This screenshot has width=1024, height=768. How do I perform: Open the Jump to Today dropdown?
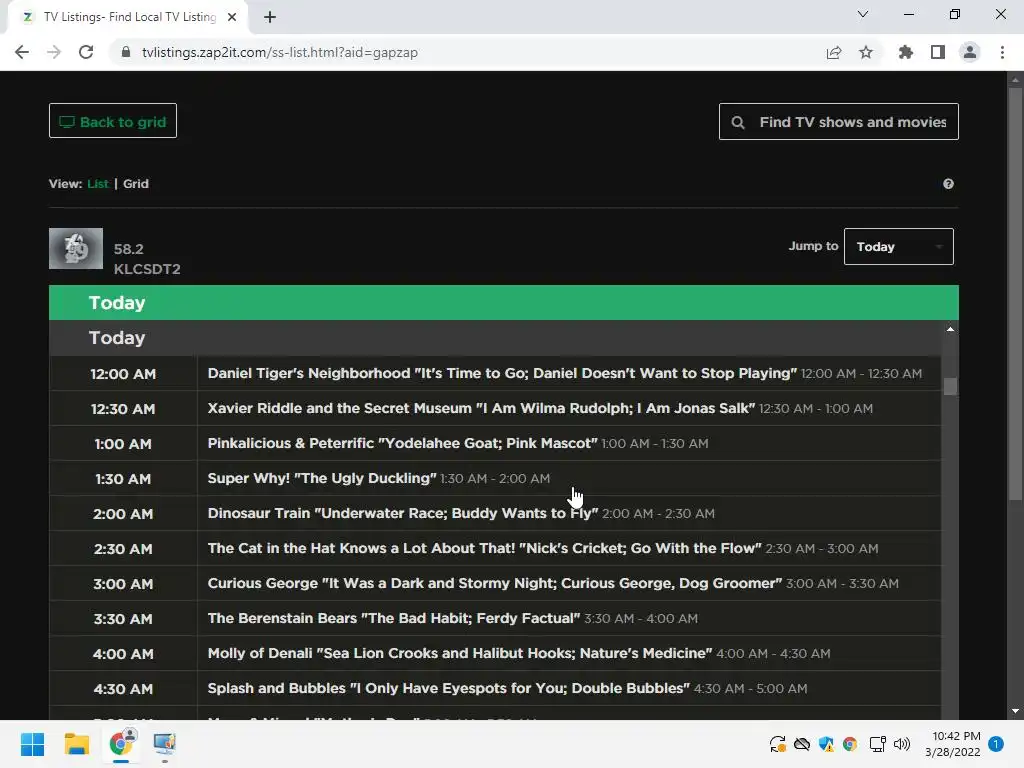coord(899,246)
